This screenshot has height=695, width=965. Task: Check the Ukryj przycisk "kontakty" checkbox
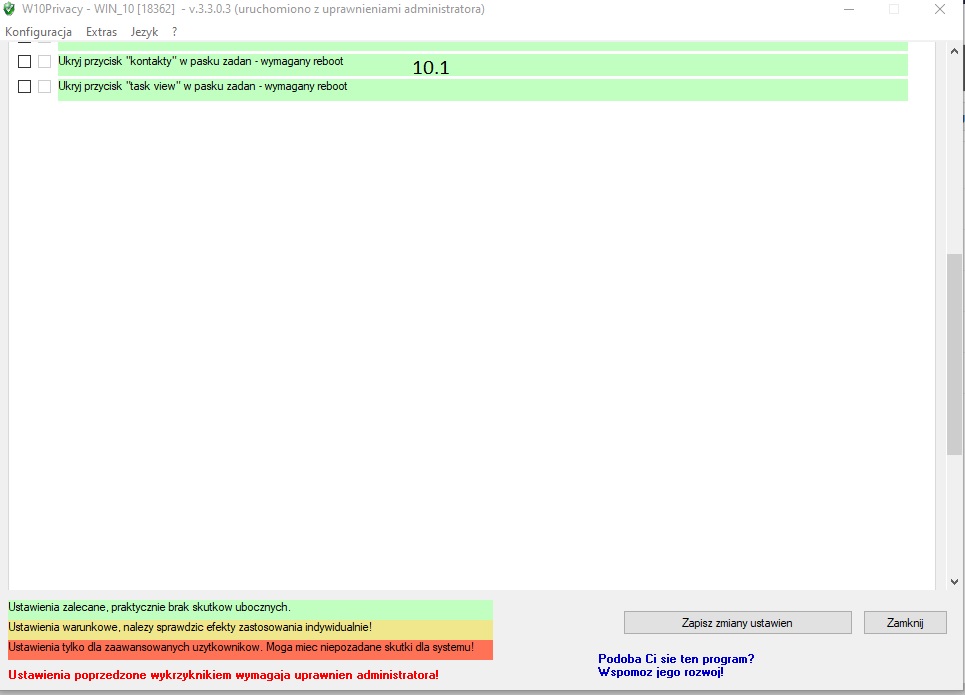(25, 62)
